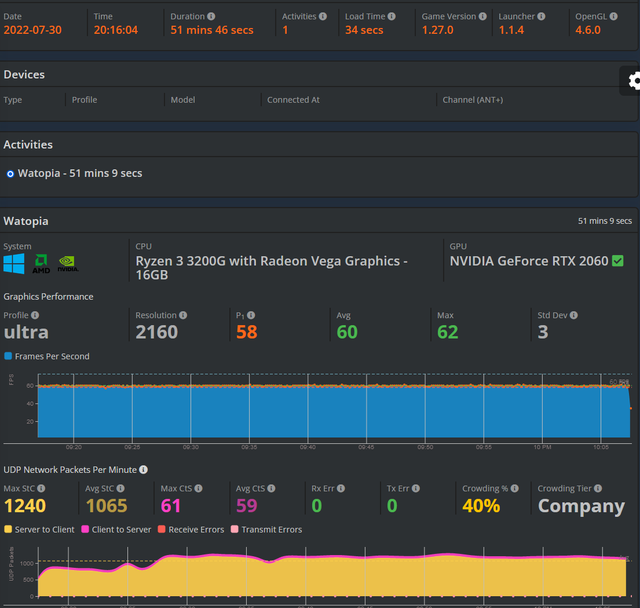Screen dimensions: 640x608
Task: Click the time value 20:16:04
Action: click(x=116, y=30)
